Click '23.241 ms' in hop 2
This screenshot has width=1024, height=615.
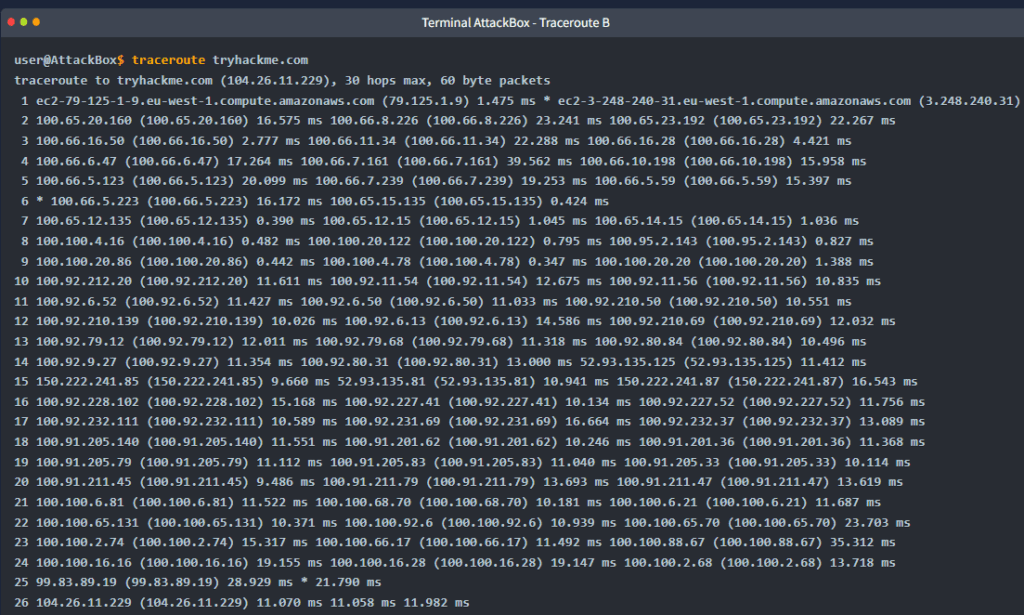(x=569, y=121)
